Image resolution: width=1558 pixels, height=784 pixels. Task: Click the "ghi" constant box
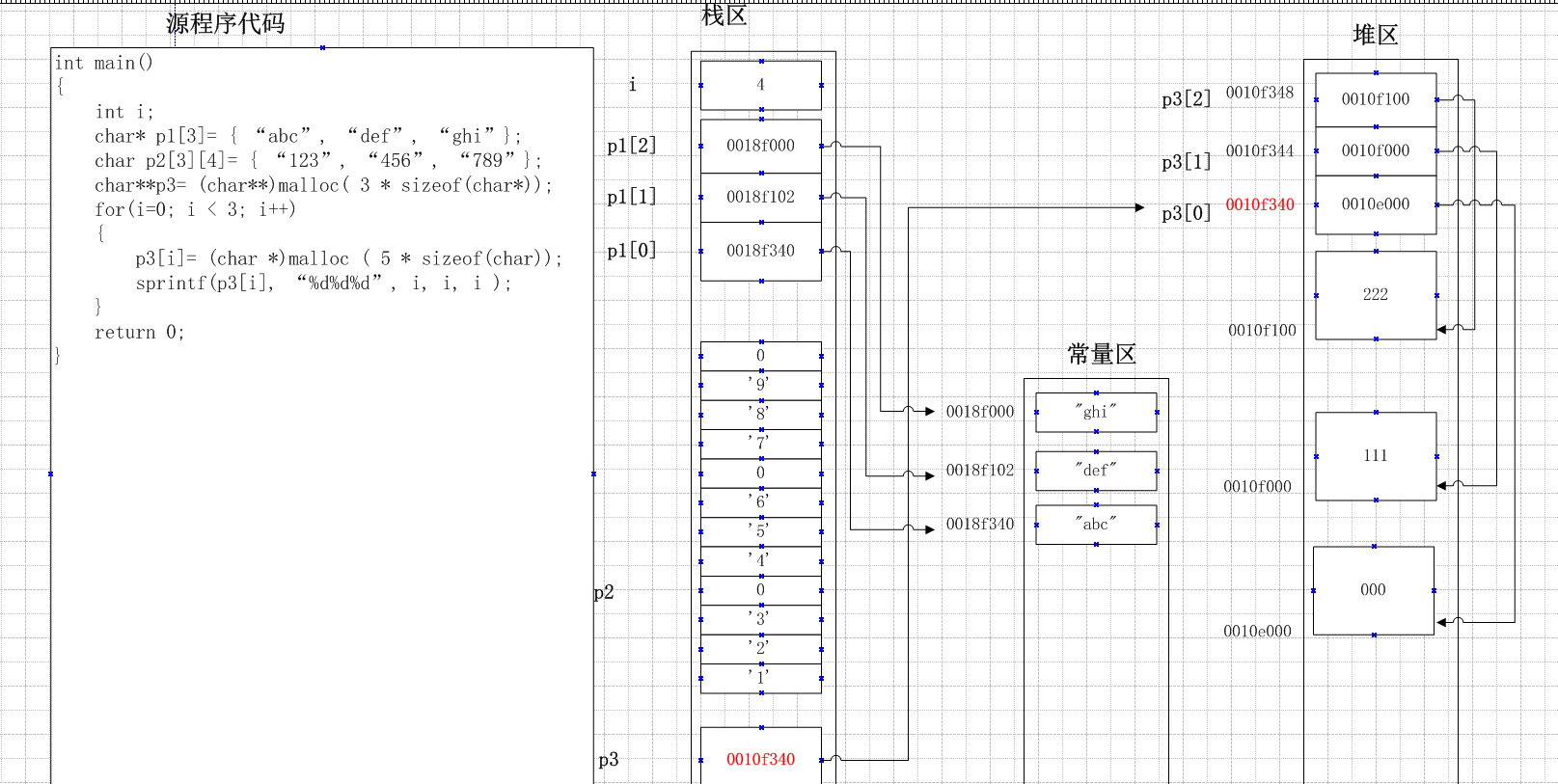coord(1096,412)
